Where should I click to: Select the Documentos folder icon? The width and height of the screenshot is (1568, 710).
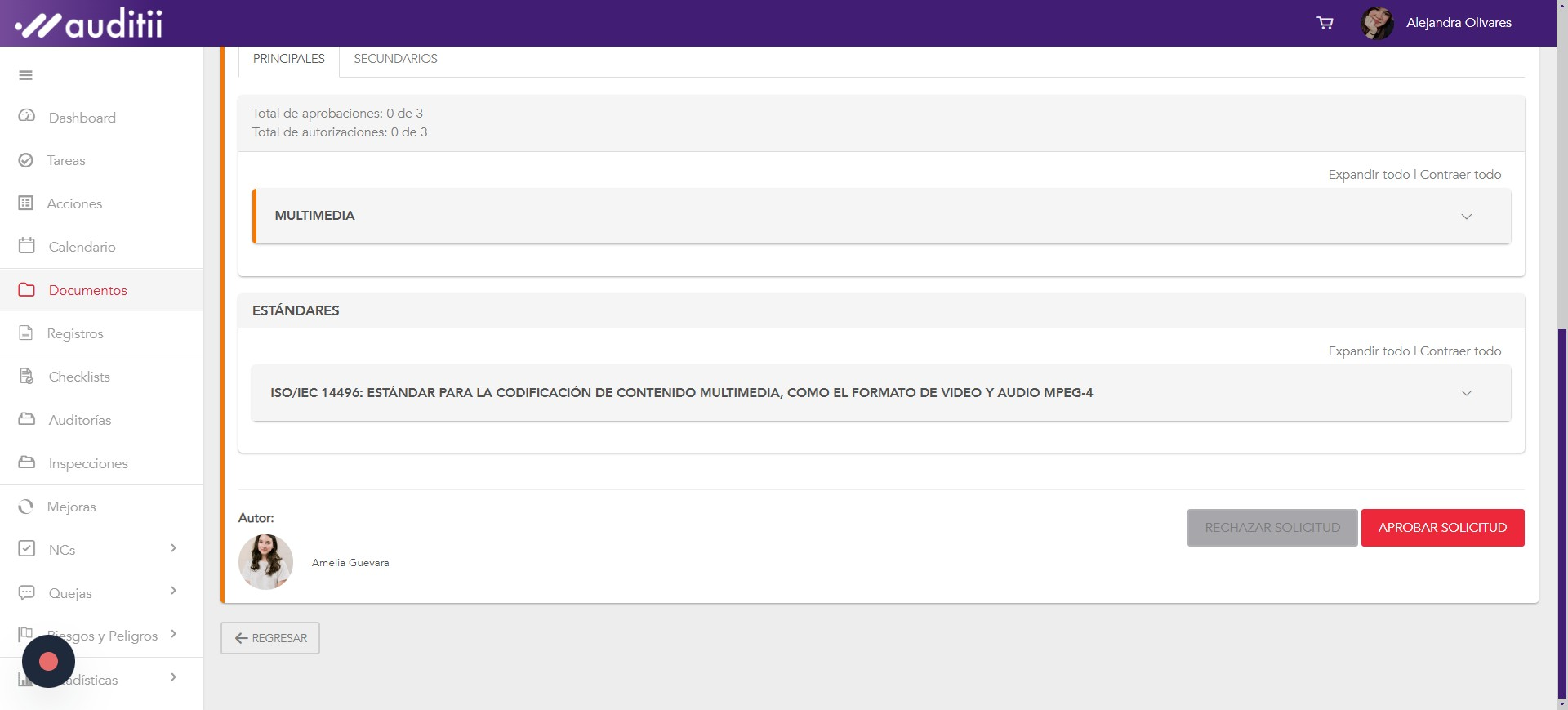coord(26,290)
